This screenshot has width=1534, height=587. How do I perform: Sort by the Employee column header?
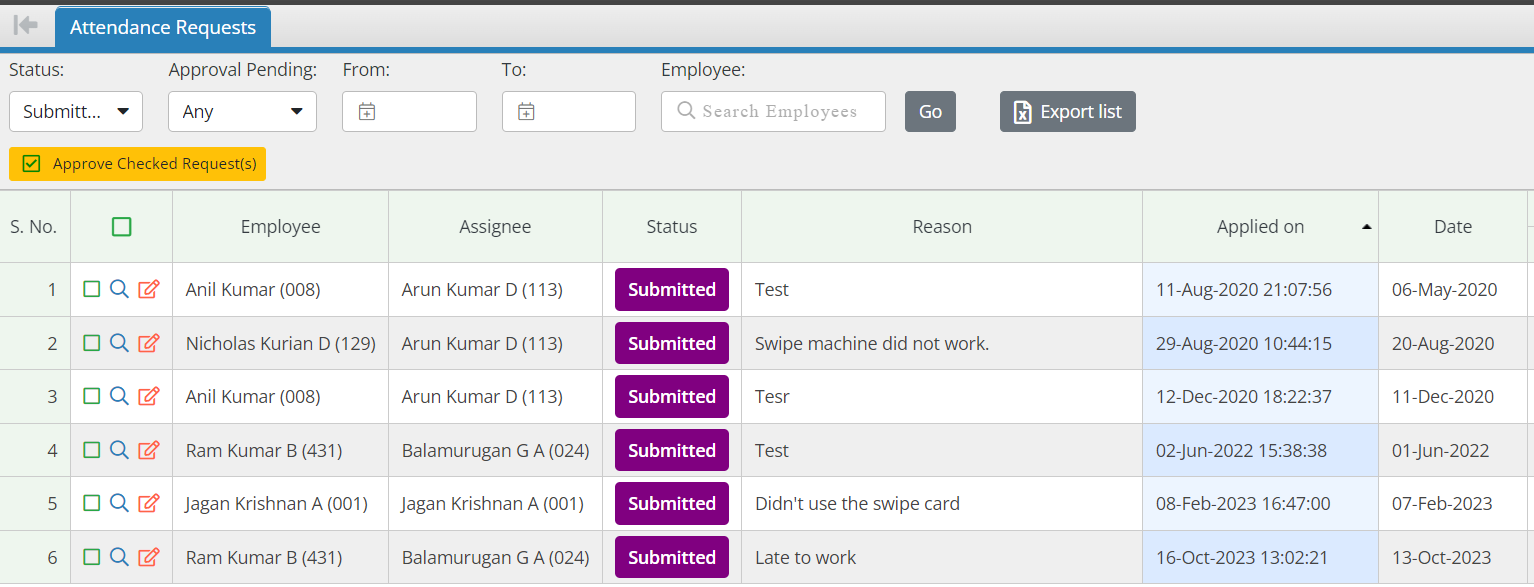pyautogui.click(x=280, y=227)
